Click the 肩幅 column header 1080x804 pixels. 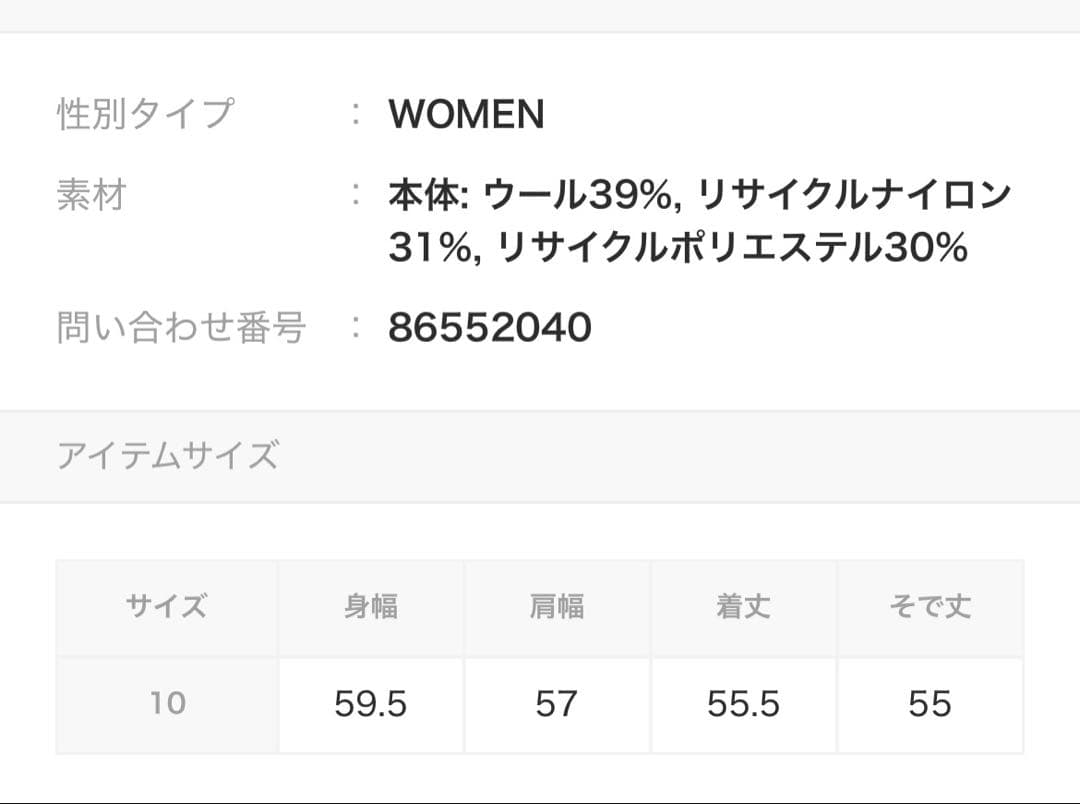coord(557,607)
